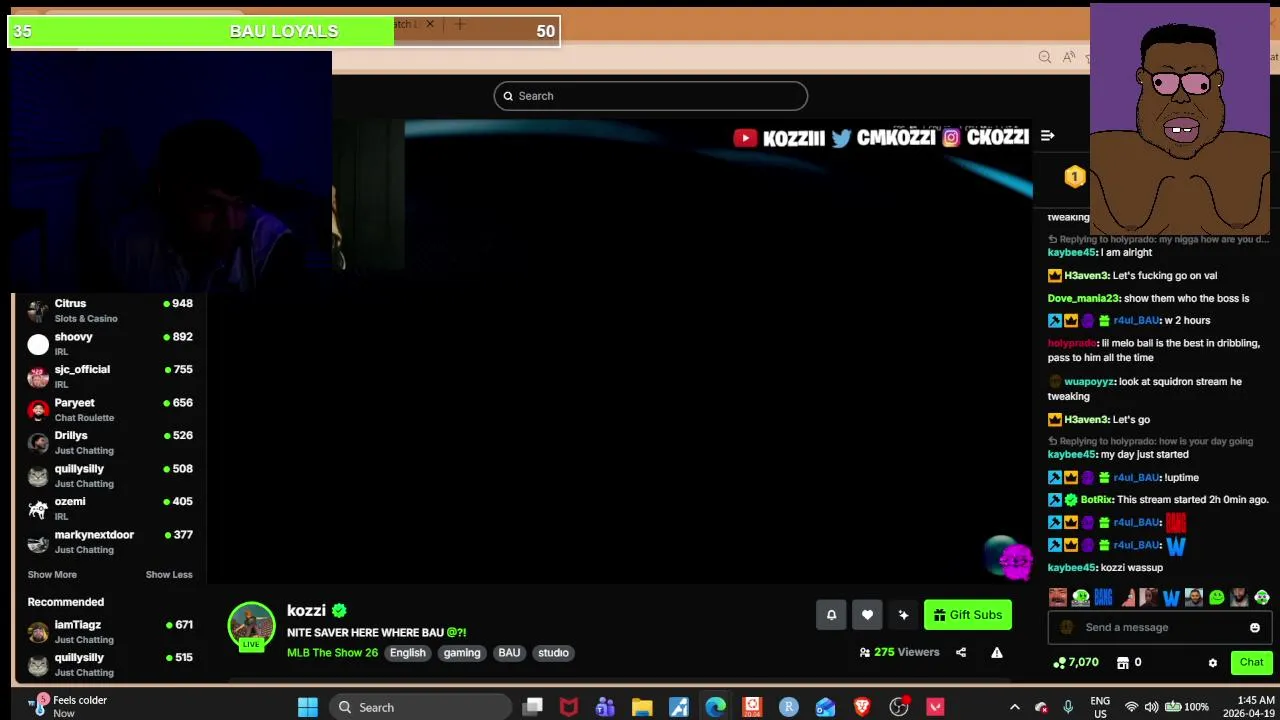The image size is (1280, 720).
Task: Click the BAU LOYALS goal progress bar
Action: 284,31
